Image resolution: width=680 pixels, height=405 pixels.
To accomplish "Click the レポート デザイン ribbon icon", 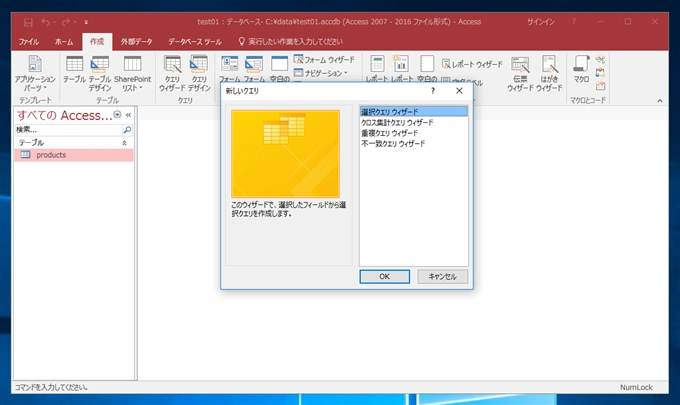I will point(401,68).
